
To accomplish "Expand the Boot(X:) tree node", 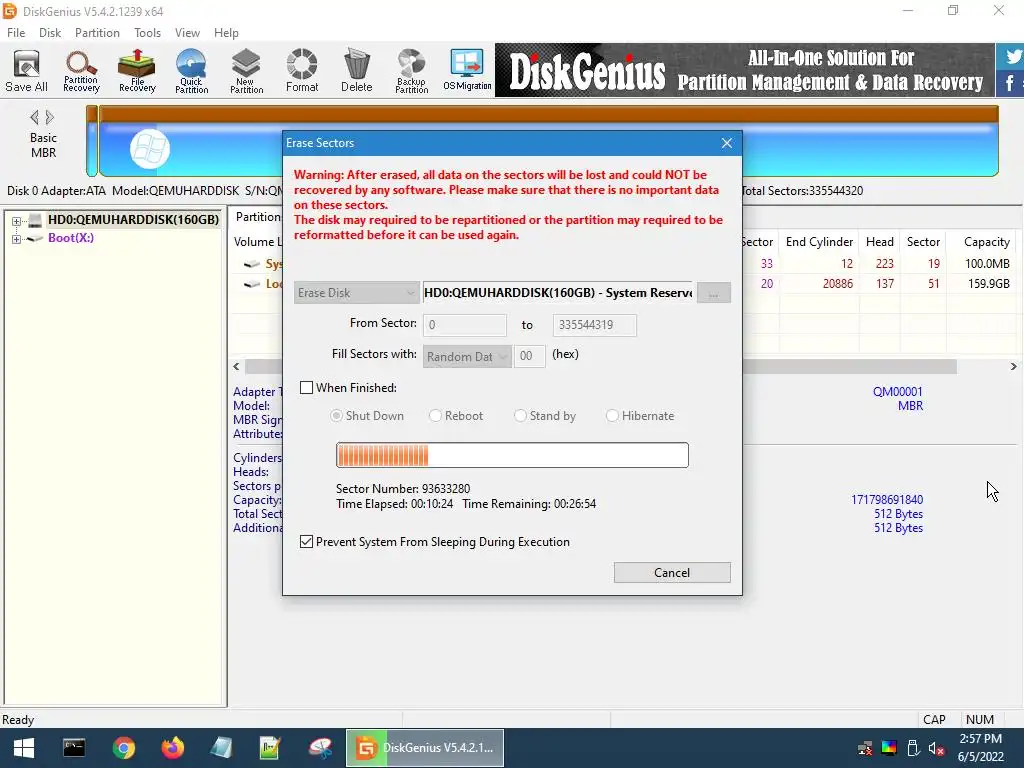I will [x=16, y=239].
